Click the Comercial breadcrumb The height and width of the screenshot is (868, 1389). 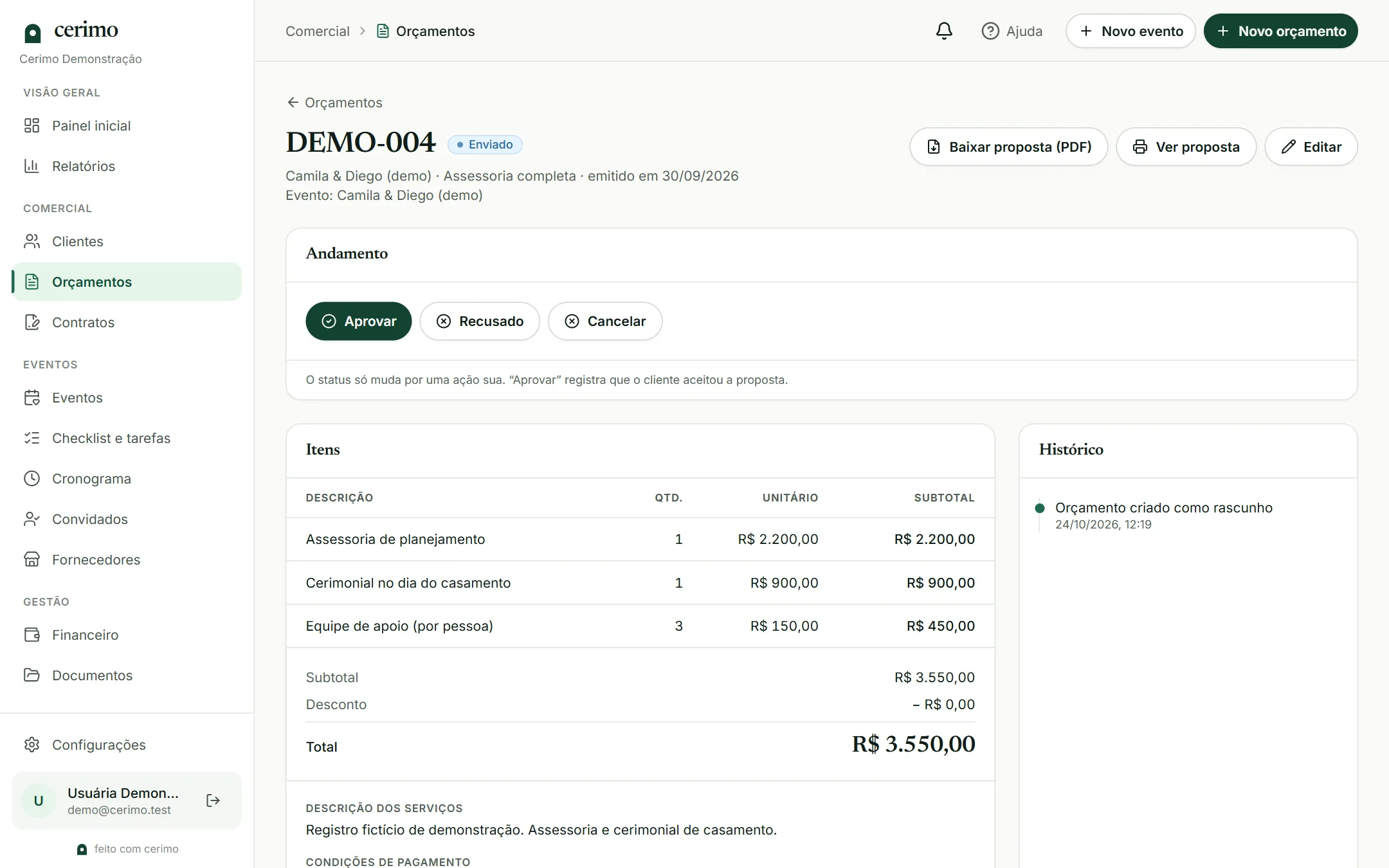318,31
